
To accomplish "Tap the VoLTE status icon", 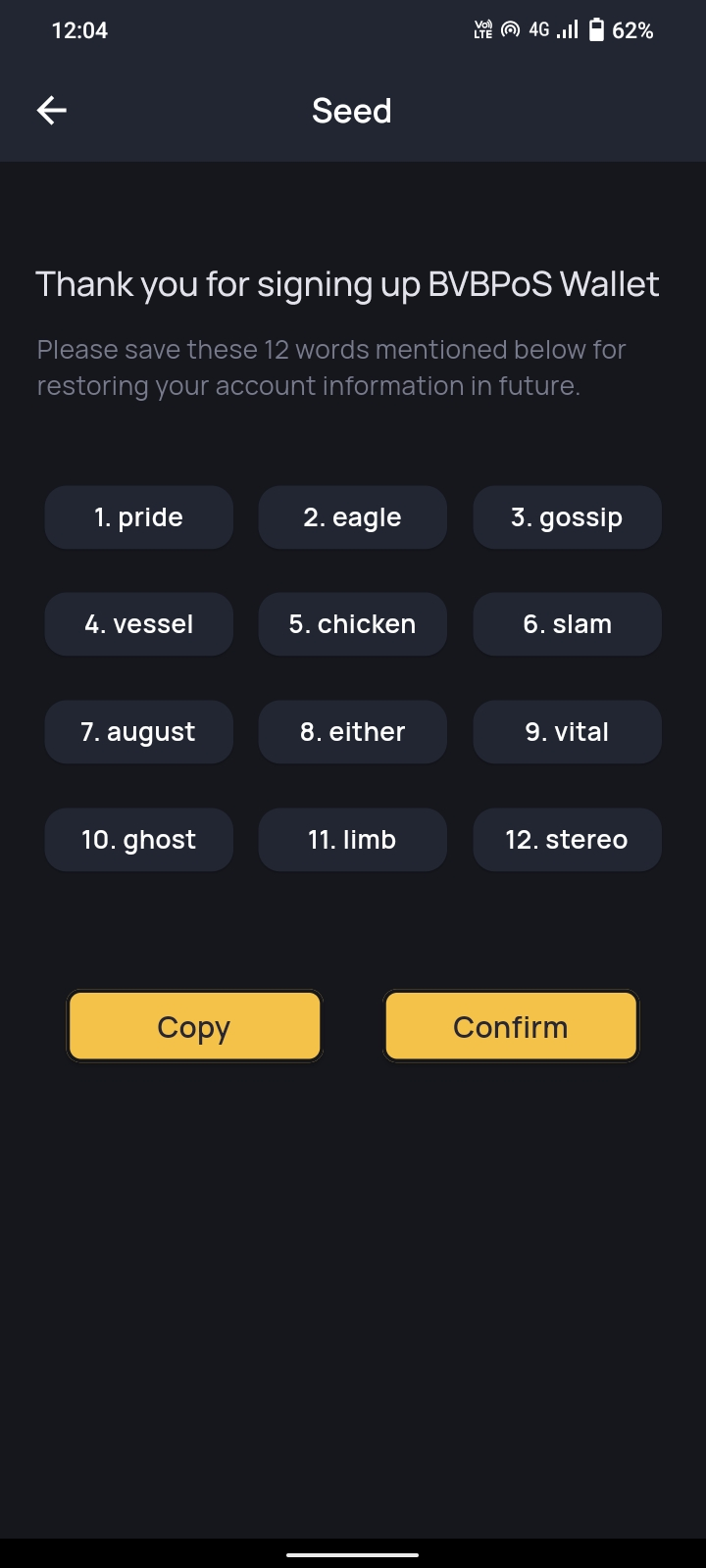I will (483, 30).
